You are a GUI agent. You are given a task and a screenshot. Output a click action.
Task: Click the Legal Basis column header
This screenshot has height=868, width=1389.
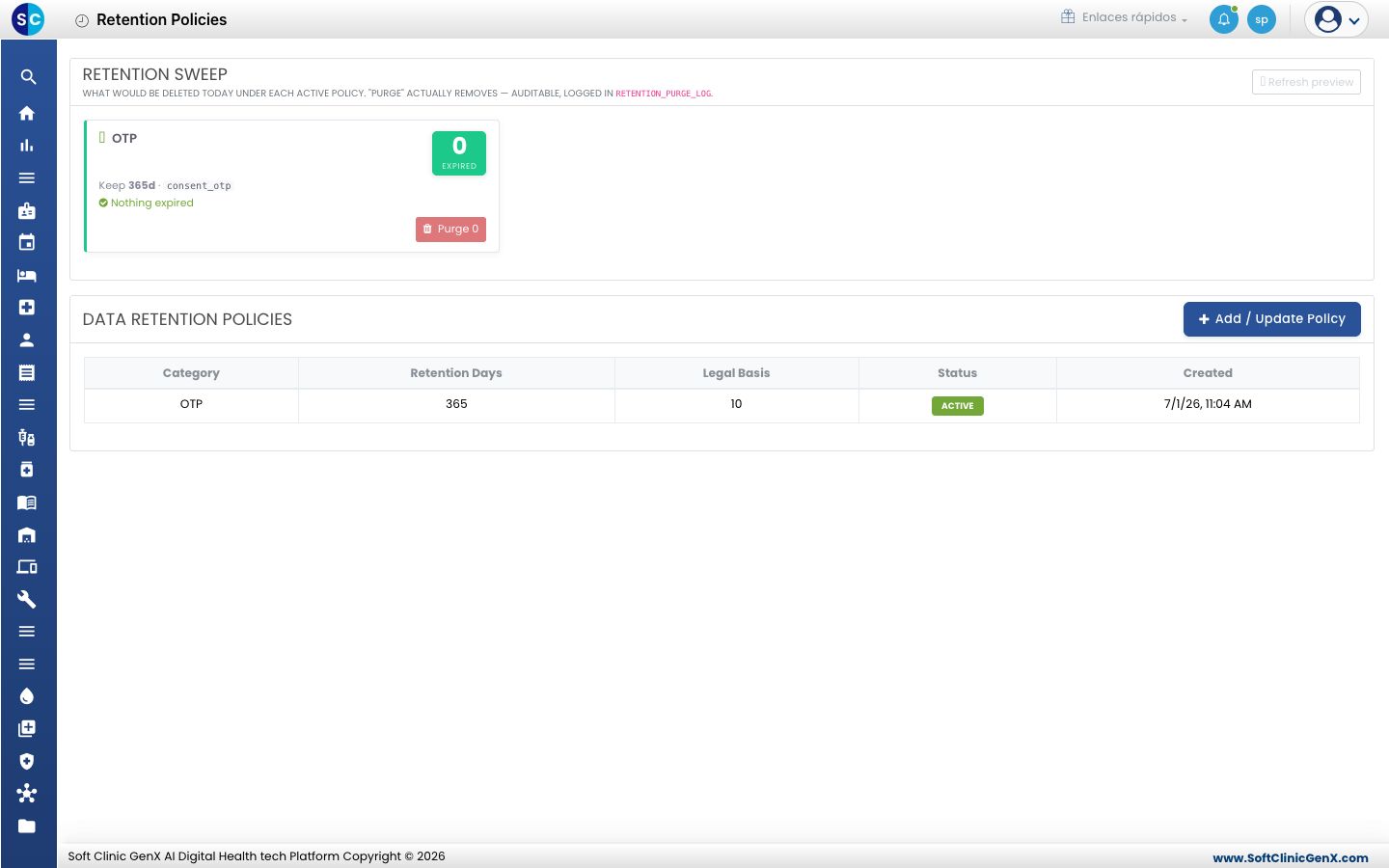click(736, 373)
